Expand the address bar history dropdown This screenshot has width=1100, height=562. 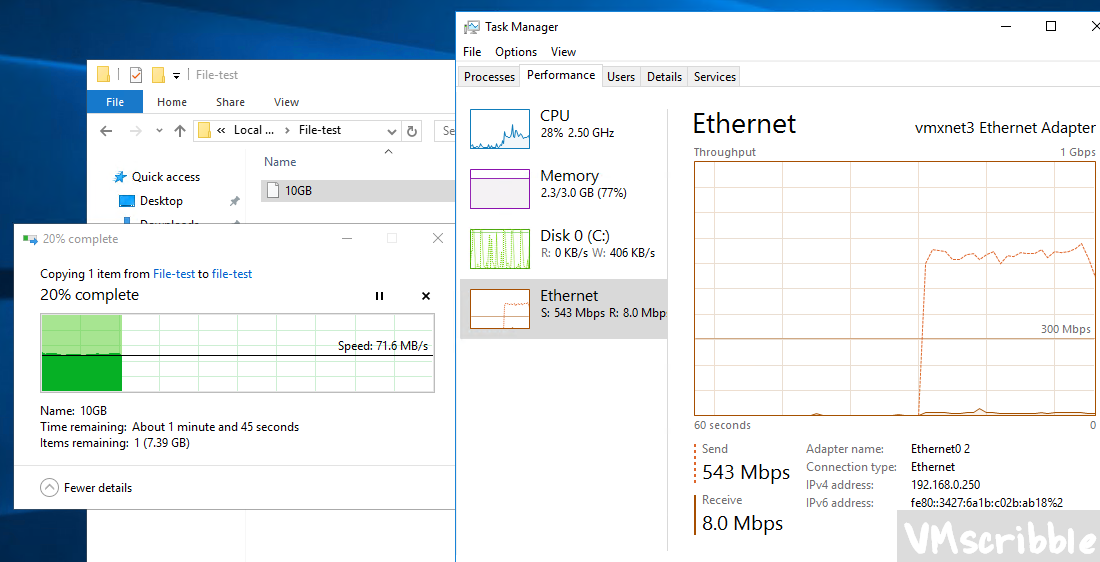390,131
